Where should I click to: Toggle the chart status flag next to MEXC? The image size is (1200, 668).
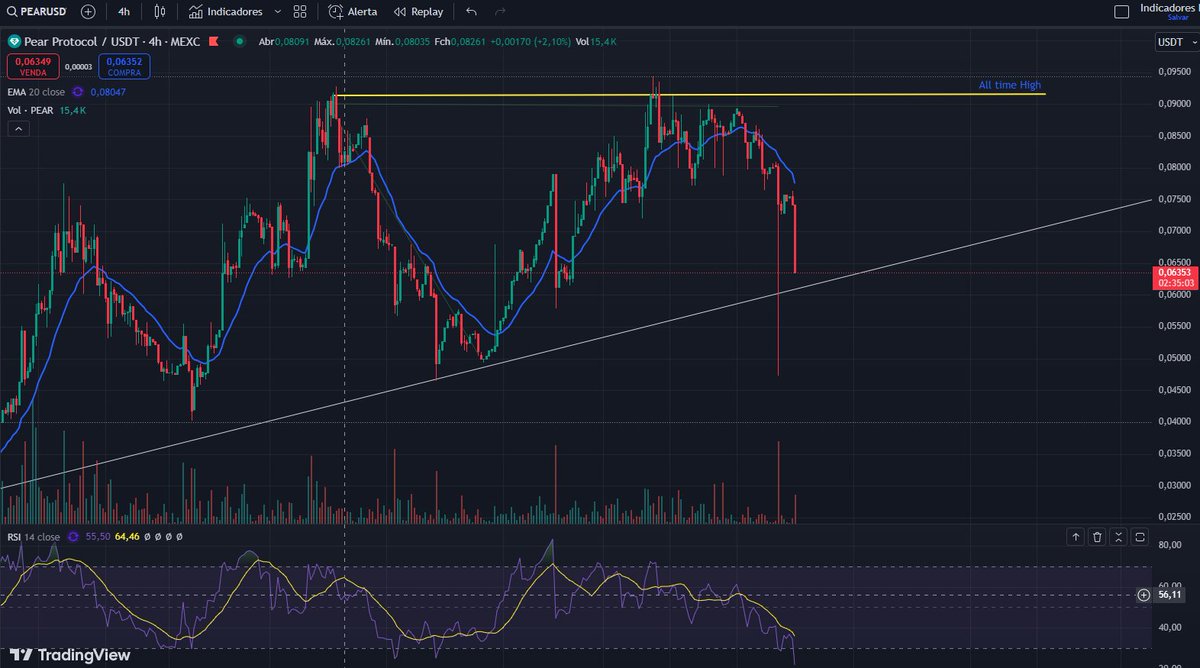[x=212, y=43]
